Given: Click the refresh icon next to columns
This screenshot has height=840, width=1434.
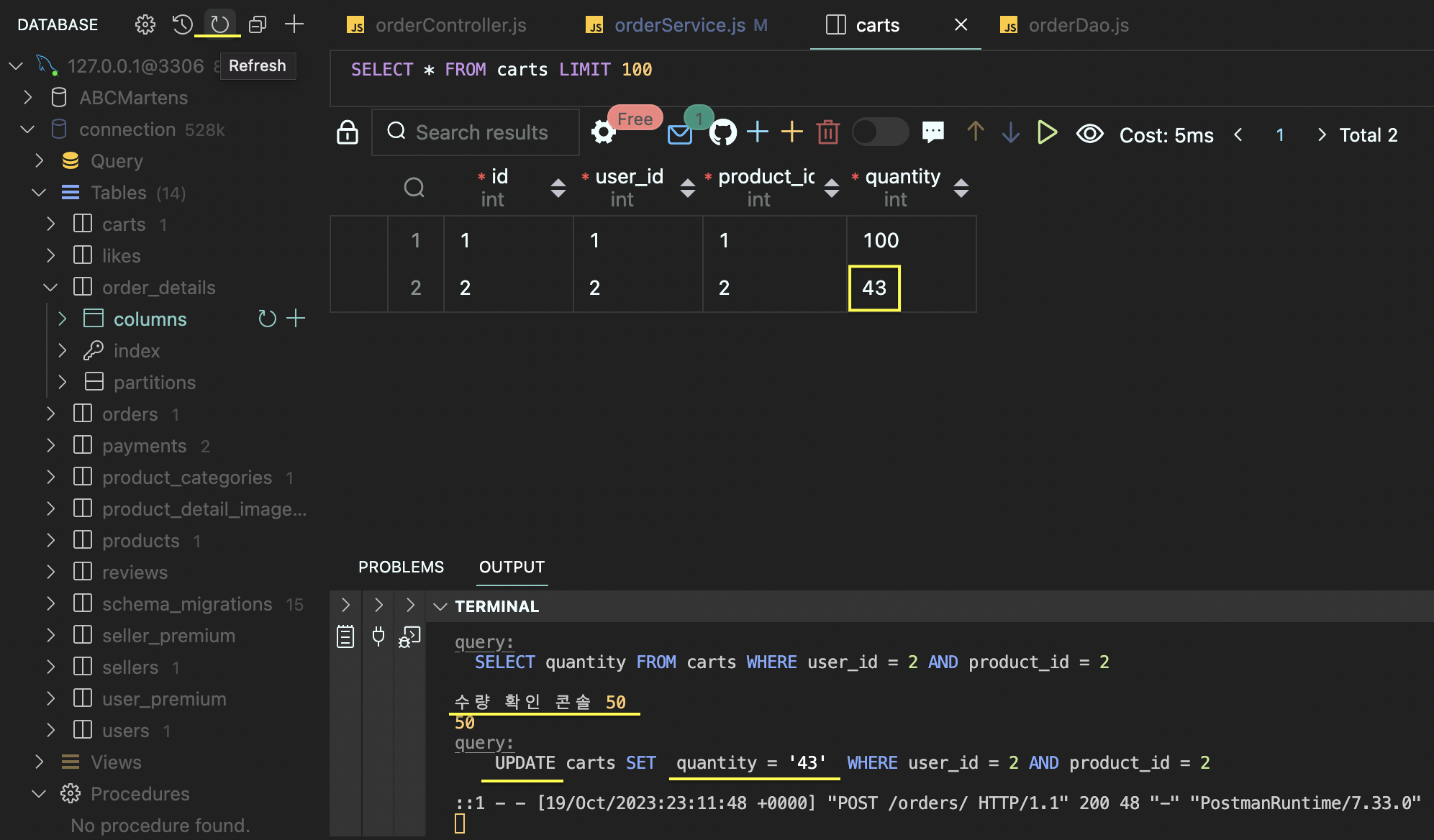Looking at the screenshot, I should tap(267, 319).
